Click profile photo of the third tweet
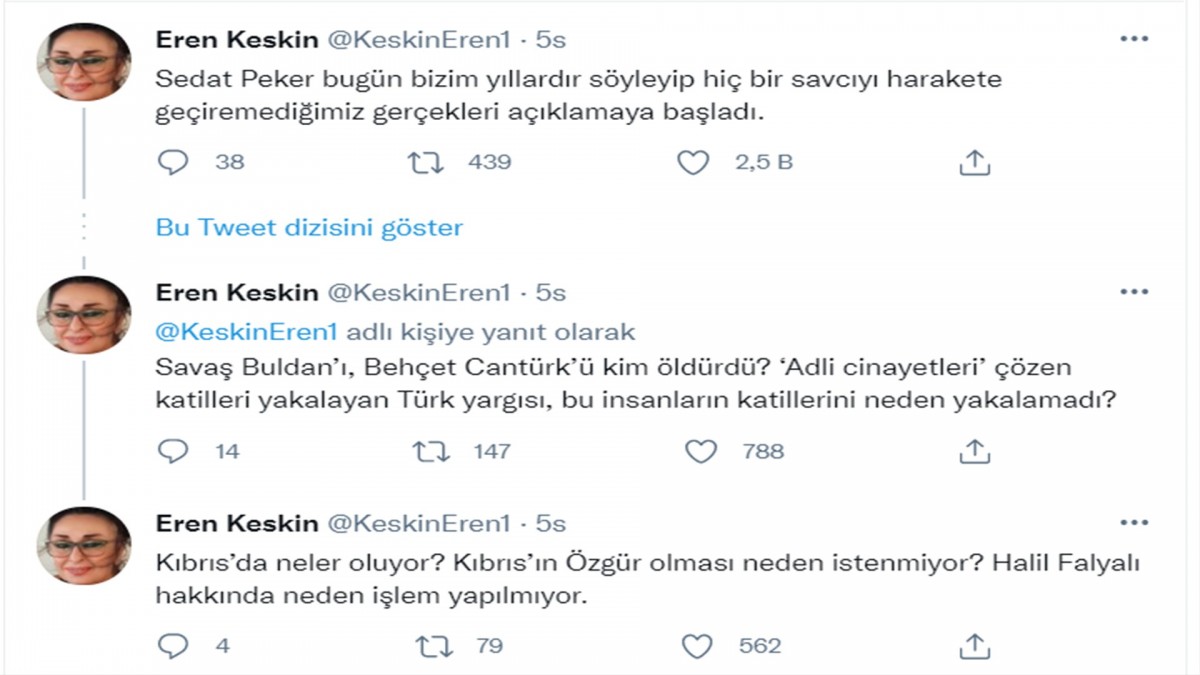 (84, 545)
